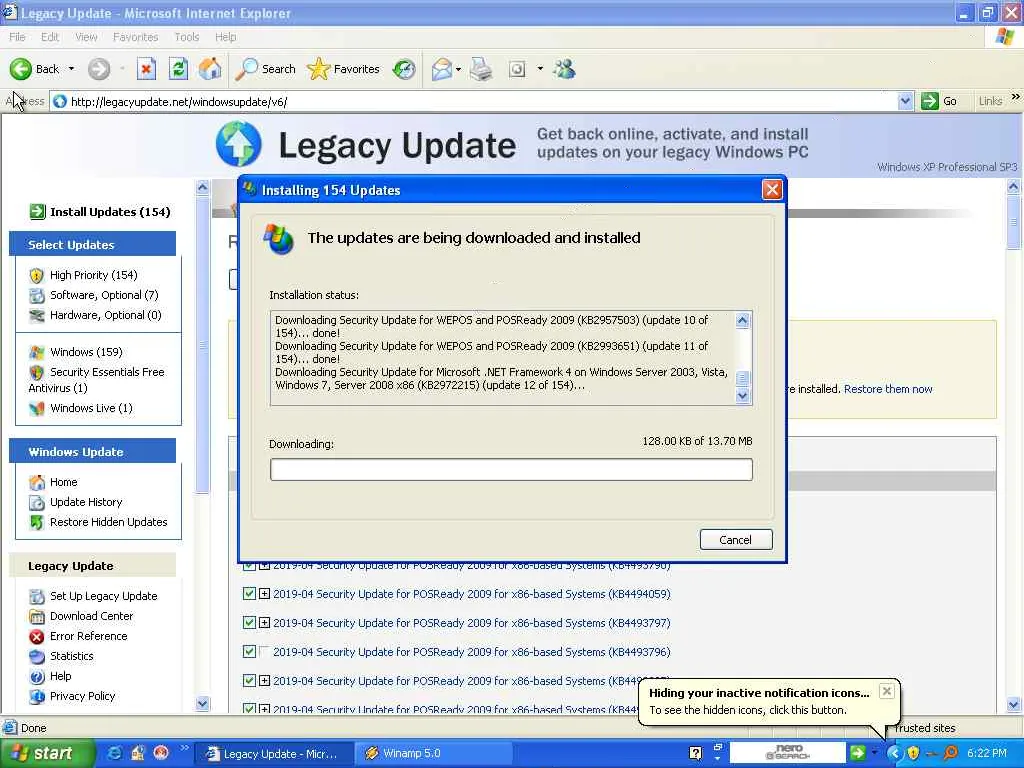Screen dimensions: 1024x768
Task: Expand details for KB4494059 update
Action: pyautogui.click(x=264, y=594)
